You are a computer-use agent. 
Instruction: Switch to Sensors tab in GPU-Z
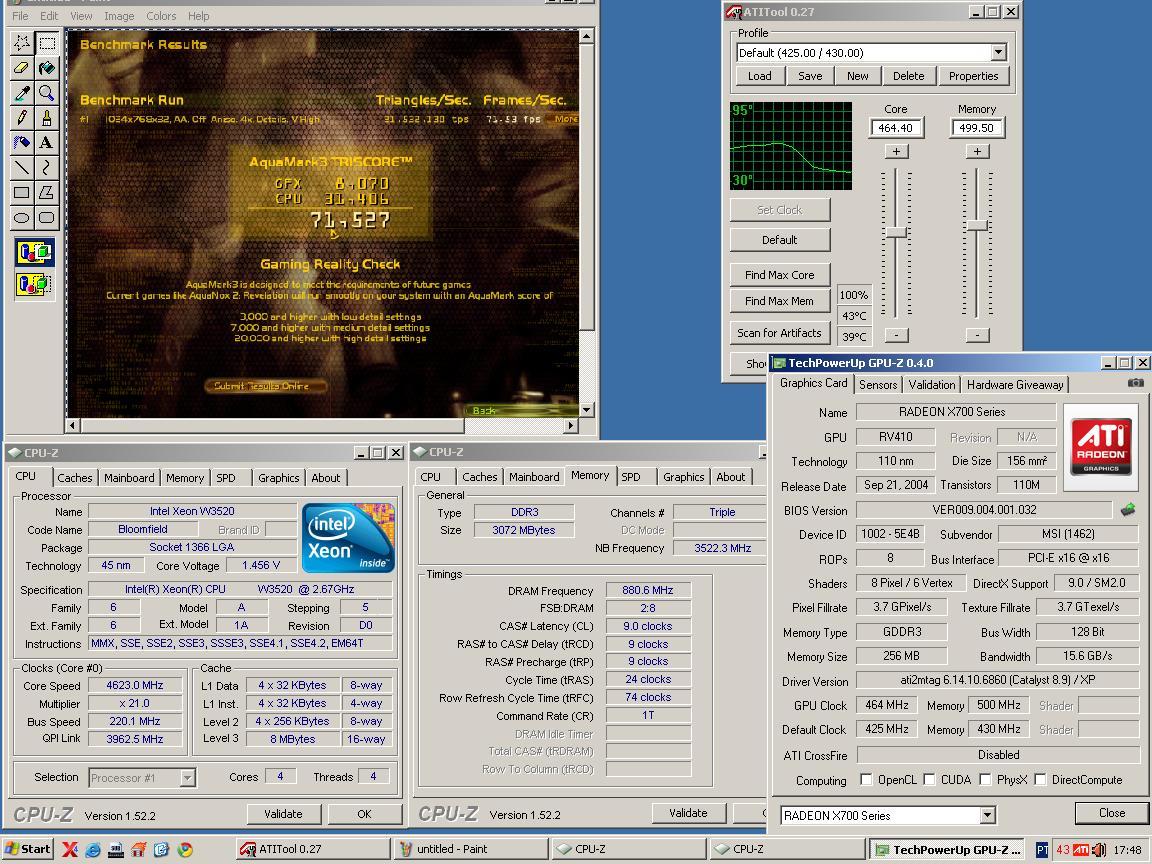[x=878, y=384]
